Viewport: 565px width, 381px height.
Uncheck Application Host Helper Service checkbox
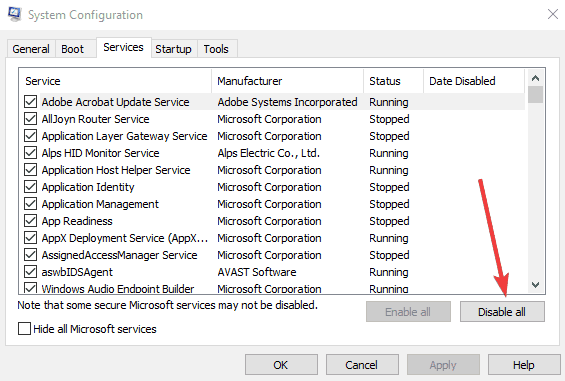pyautogui.click(x=30, y=170)
